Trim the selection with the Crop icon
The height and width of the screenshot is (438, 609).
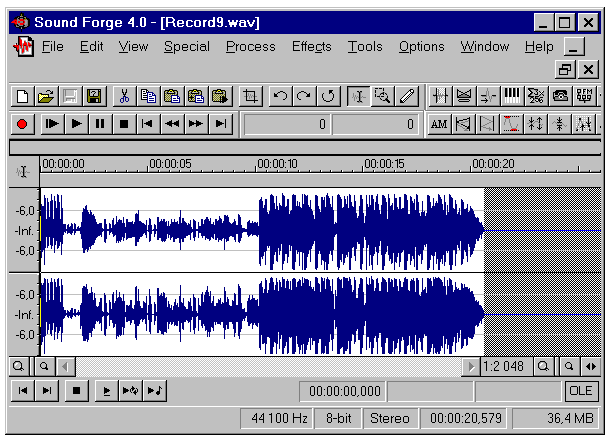click(250, 96)
